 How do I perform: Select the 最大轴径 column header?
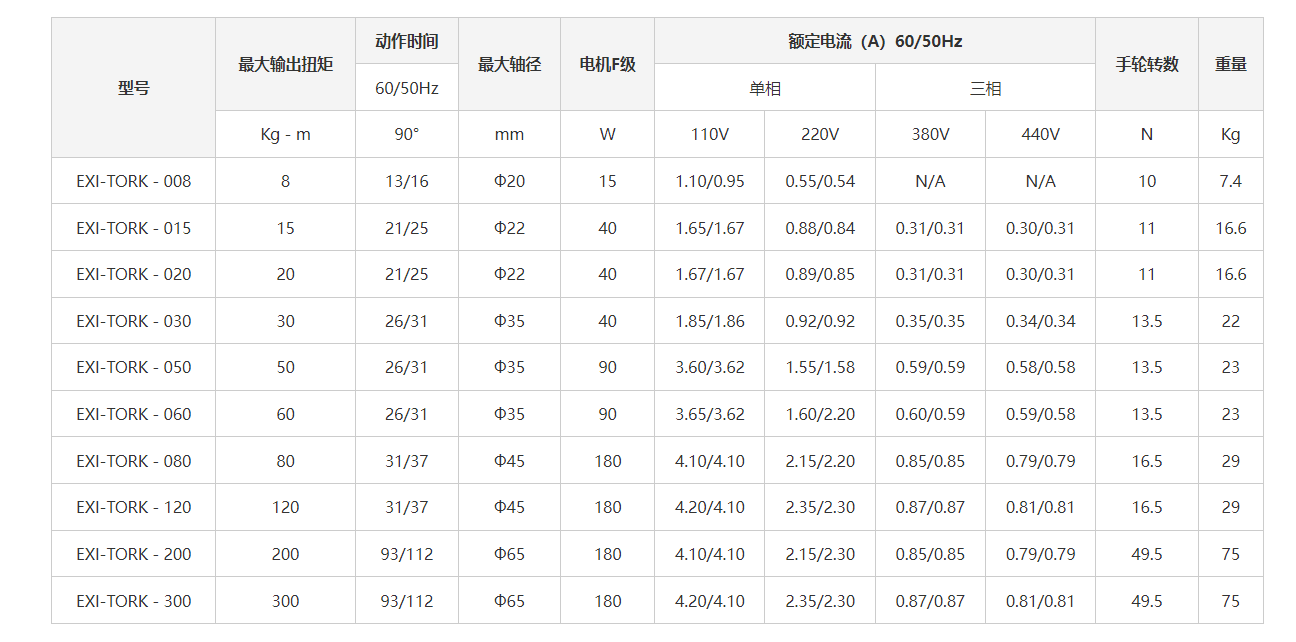click(x=509, y=65)
